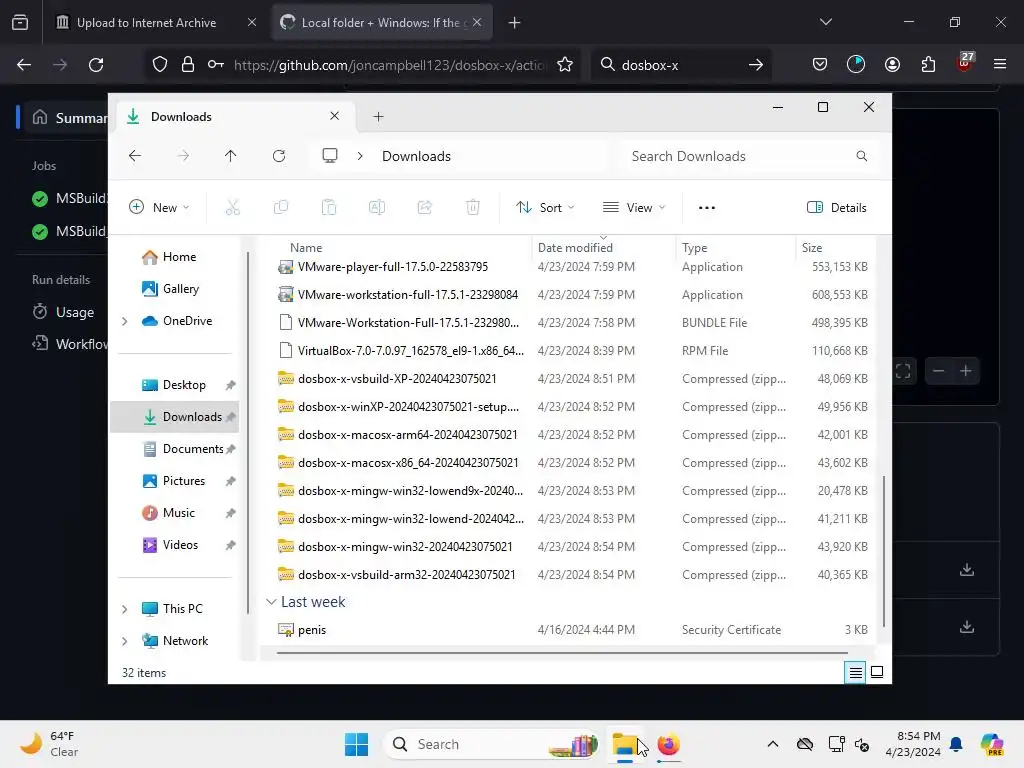Image resolution: width=1024 pixels, height=768 pixels.
Task: Zoom out the GitHub workflow graph
Action: [938, 371]
